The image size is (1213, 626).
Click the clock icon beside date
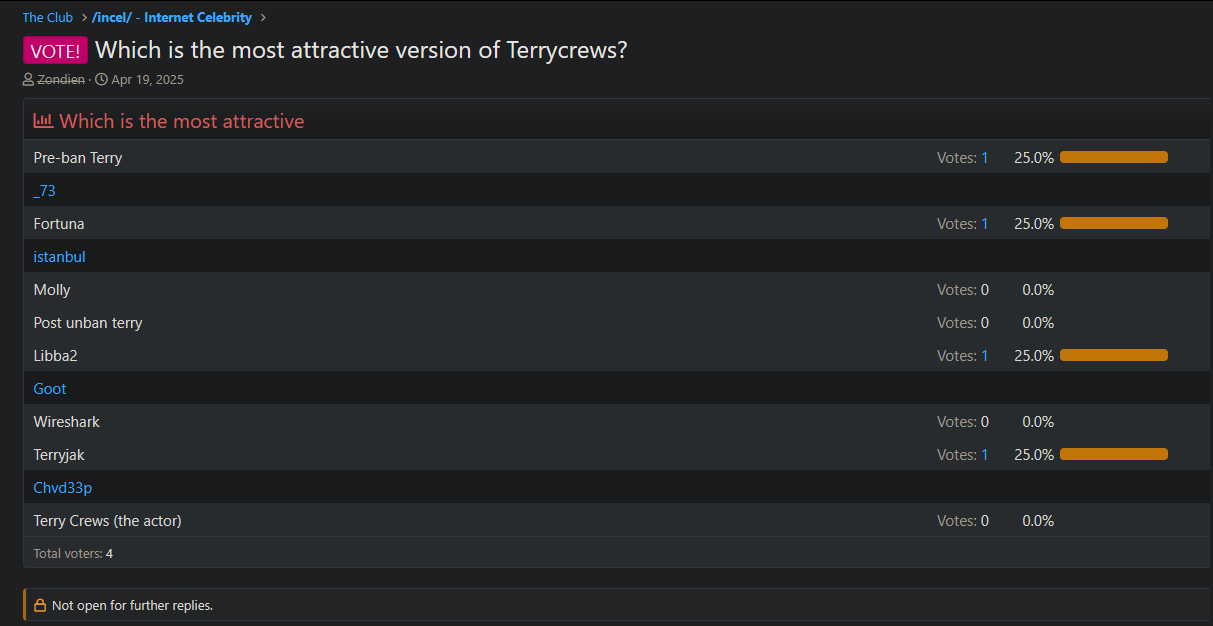[101, 80]
